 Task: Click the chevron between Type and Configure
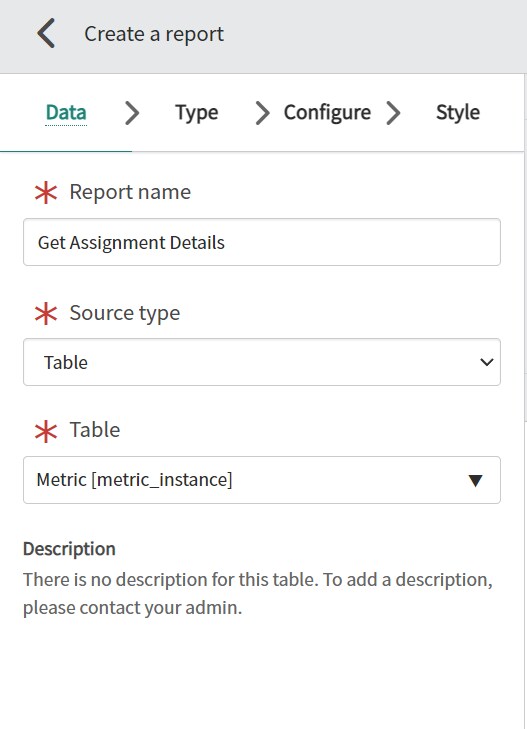[263, 113]
